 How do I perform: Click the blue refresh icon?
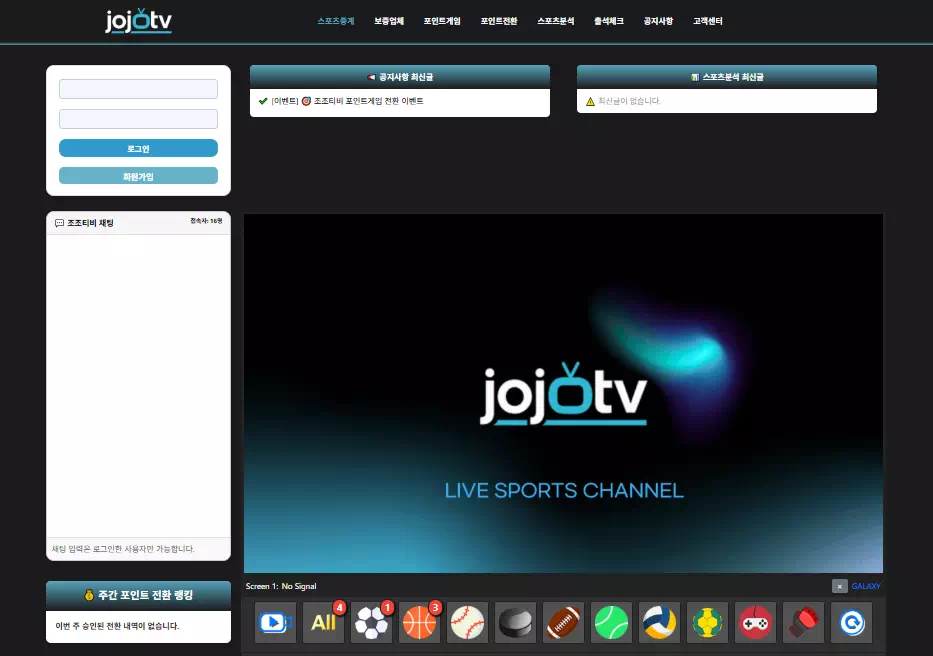[851, 623]
